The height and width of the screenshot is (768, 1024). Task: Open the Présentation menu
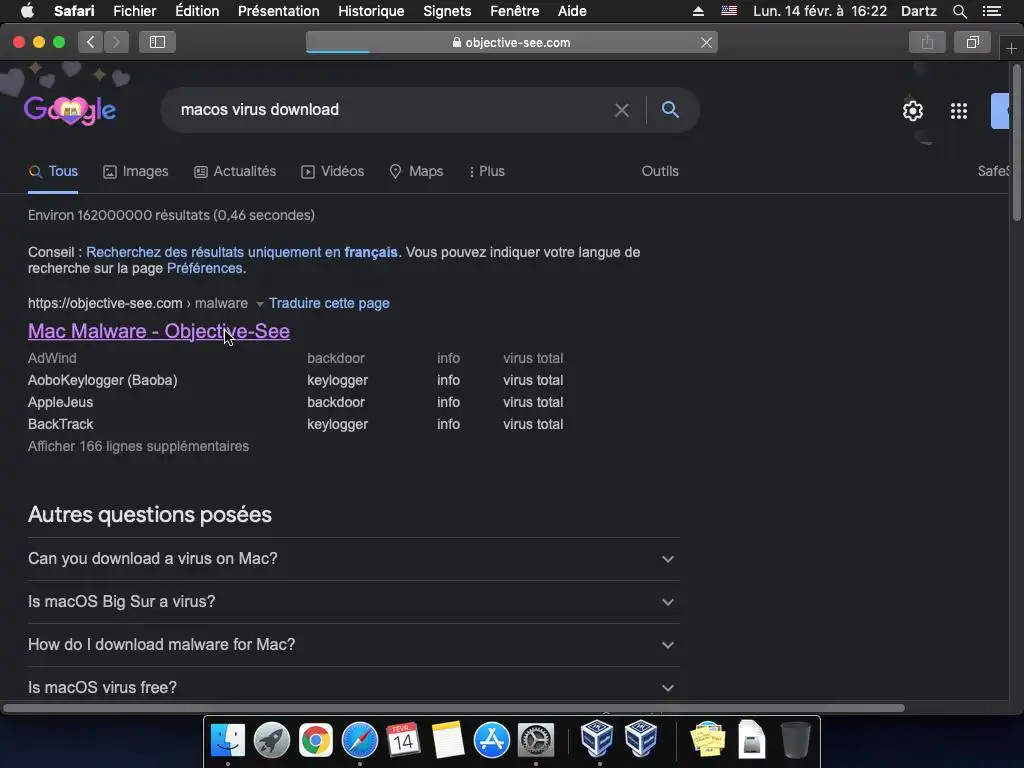coord(279,11)
